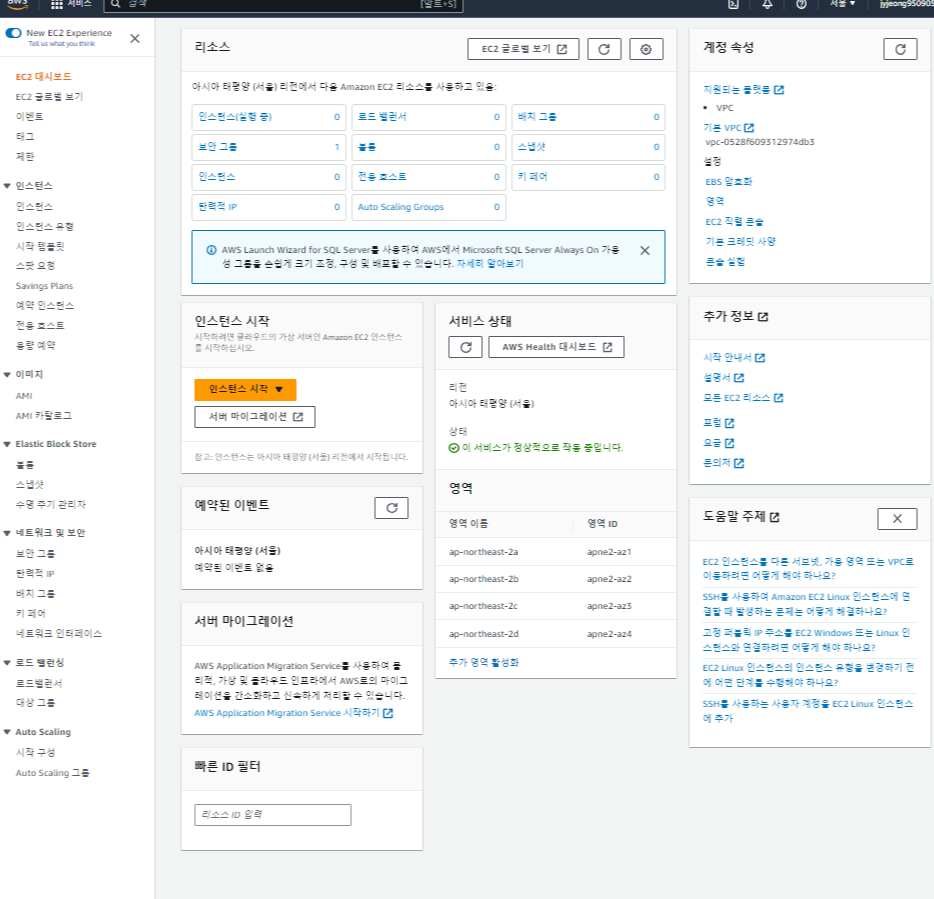Collapse the 로드 밸런싱 sidebar section
934x899 pixels.
coord(7,663)
